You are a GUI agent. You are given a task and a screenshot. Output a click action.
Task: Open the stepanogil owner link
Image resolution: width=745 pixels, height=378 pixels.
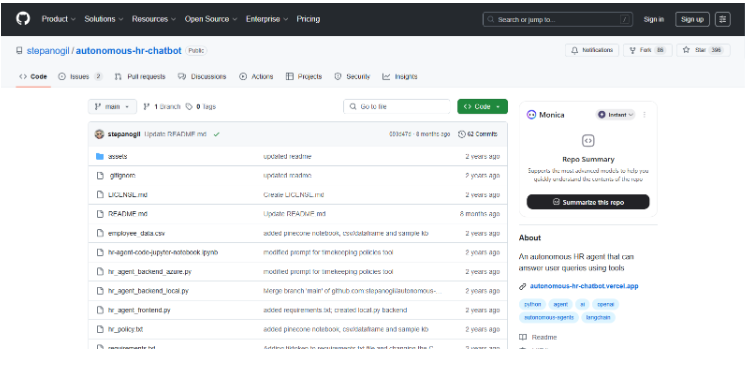coord(48,50)
